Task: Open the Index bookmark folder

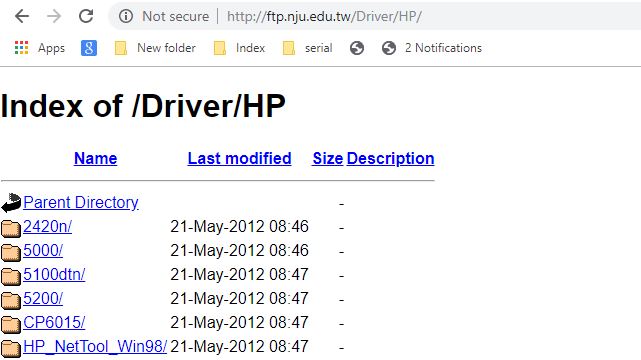Action: pos(240,48)
